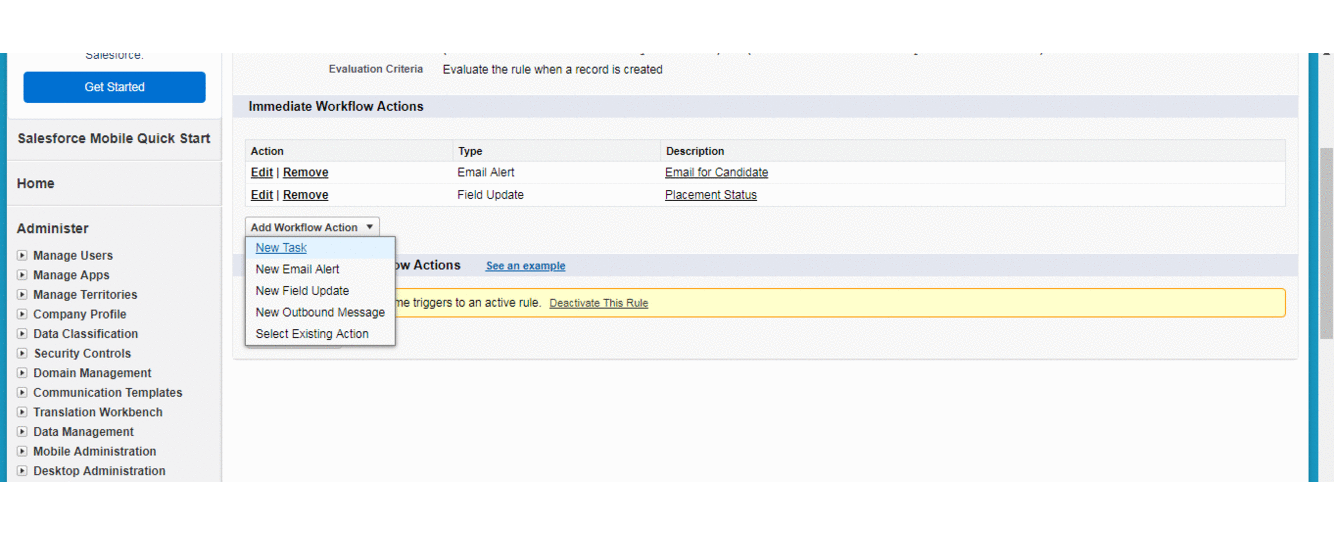Click arrow icon beside Company Profile

(22, 314)
